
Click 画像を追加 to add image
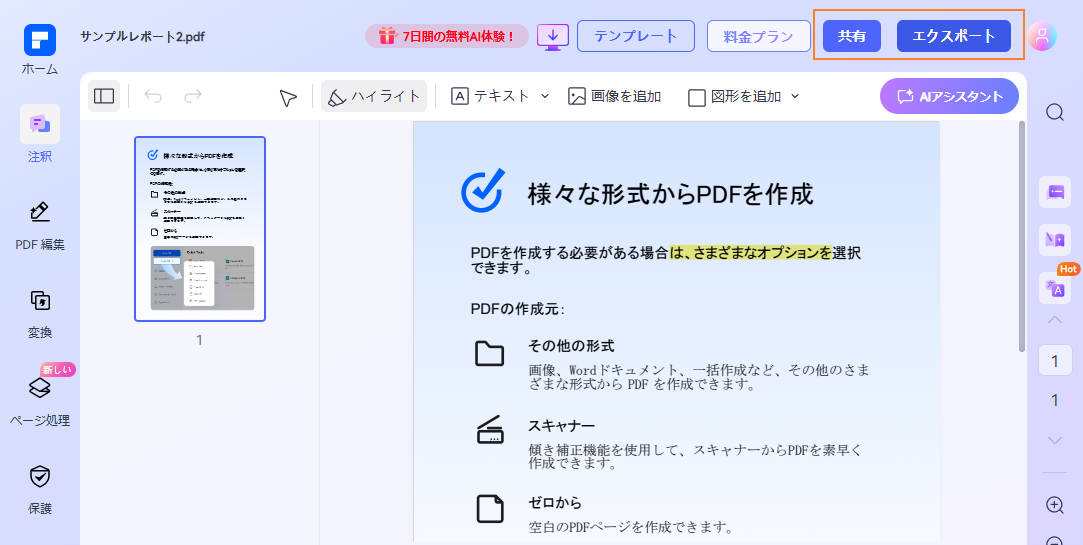pos(615,96)
